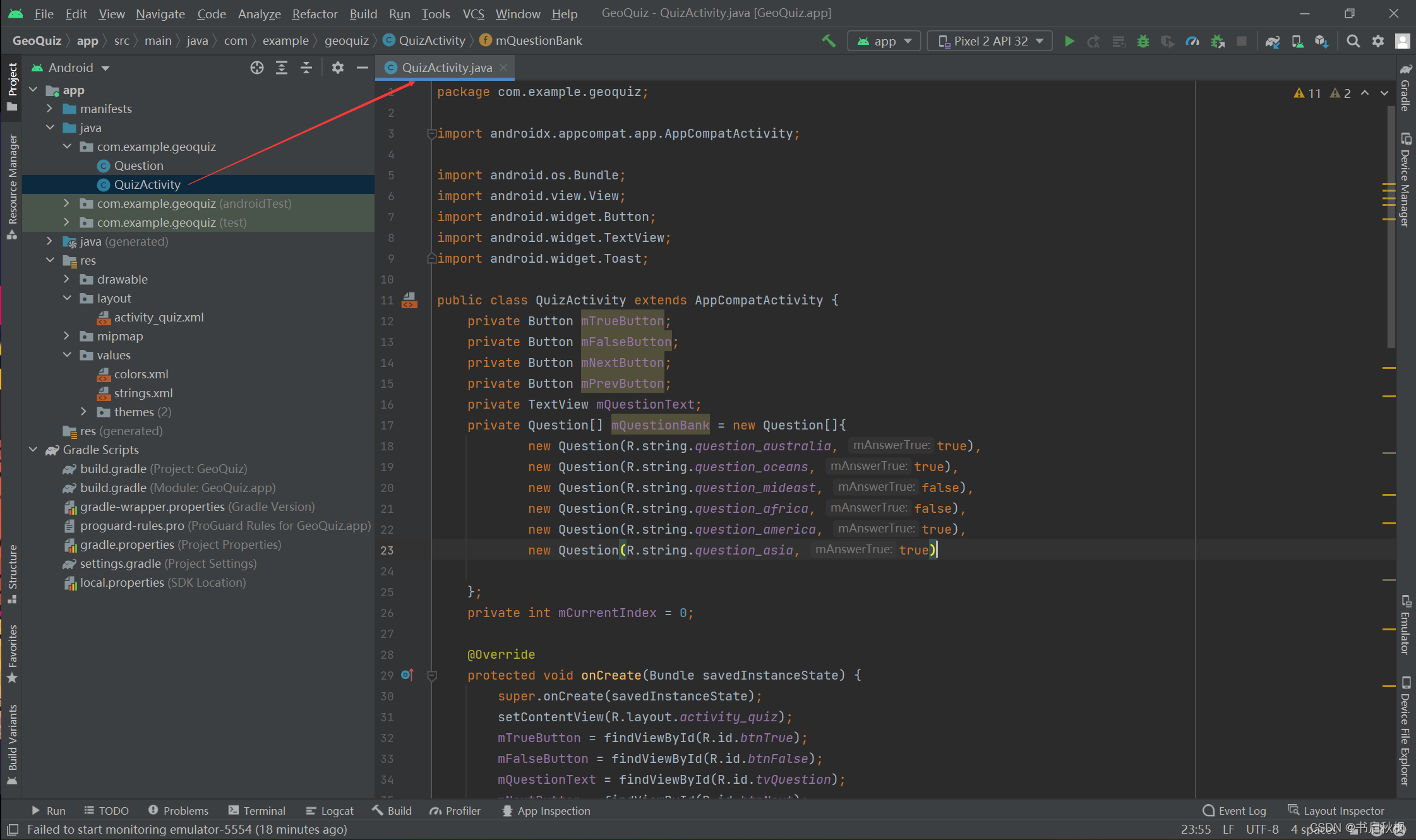This screenshot has height=840, width=1416.
Task: Toggle the Build Variants tool window
Action: pos(12,744)
